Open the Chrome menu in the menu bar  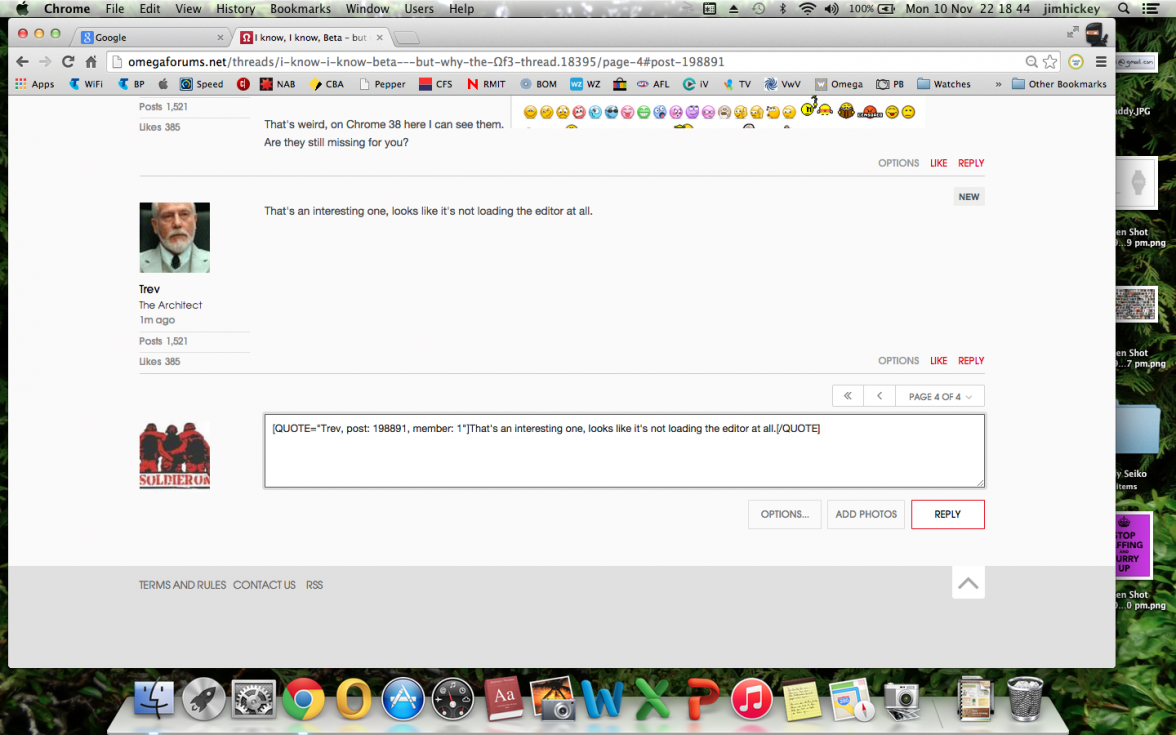[x=66, y=8]
